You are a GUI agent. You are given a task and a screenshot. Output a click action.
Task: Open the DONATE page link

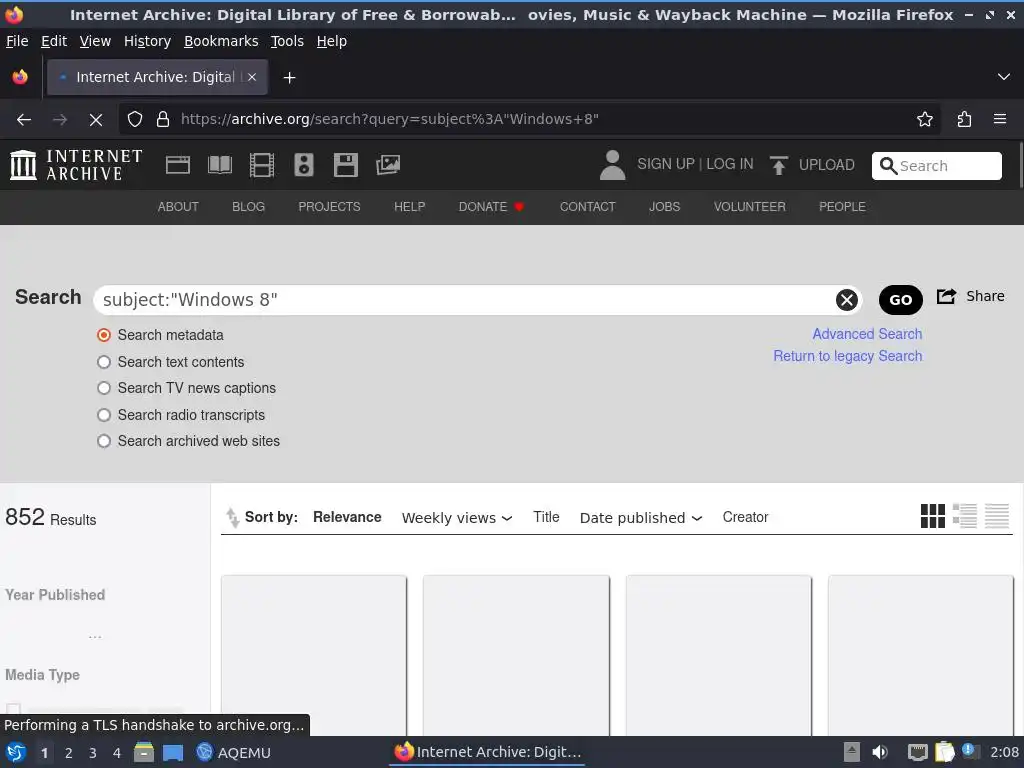tap(491, 207)
